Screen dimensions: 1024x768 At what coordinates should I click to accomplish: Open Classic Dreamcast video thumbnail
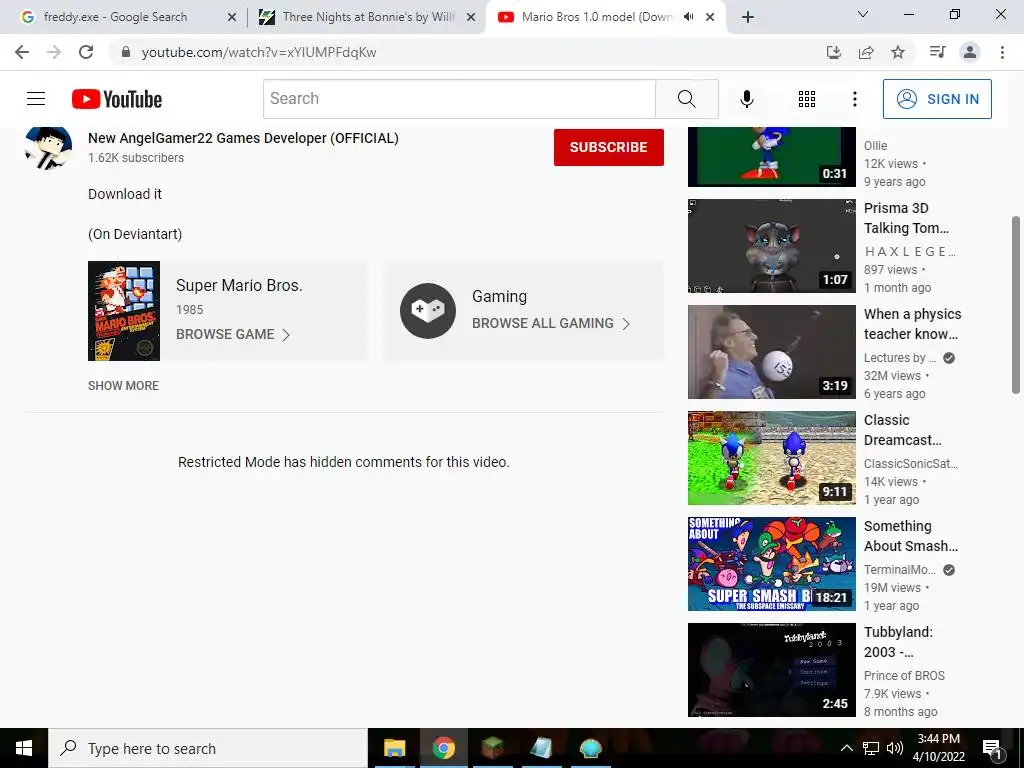(x=771, y=458)
